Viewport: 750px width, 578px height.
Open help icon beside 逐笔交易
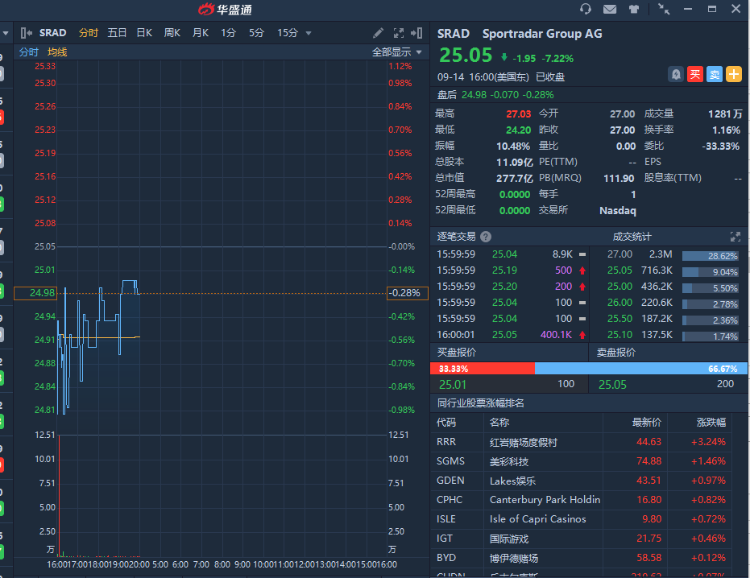(x=486, y=237)
